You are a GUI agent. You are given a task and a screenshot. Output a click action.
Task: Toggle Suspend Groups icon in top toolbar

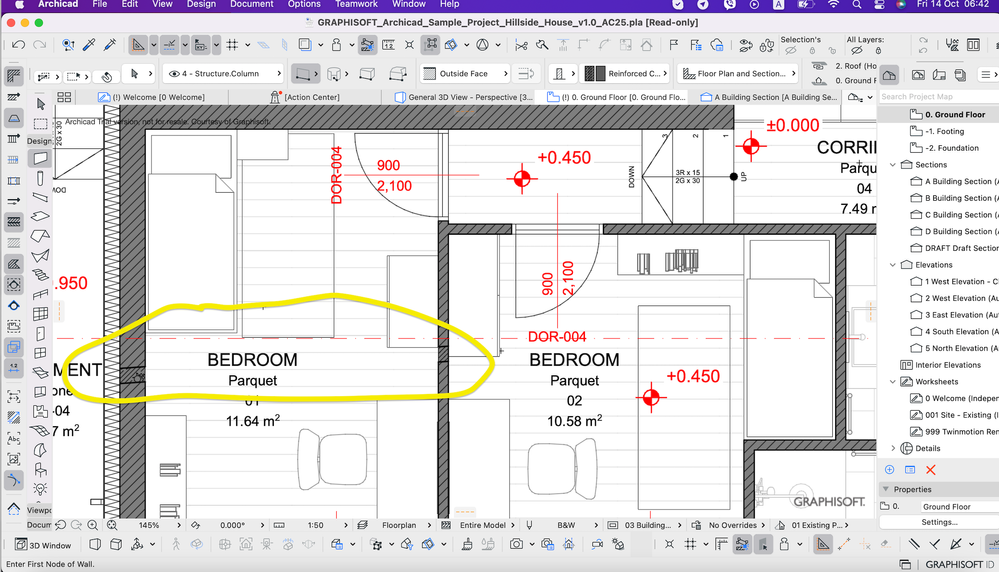431,45
